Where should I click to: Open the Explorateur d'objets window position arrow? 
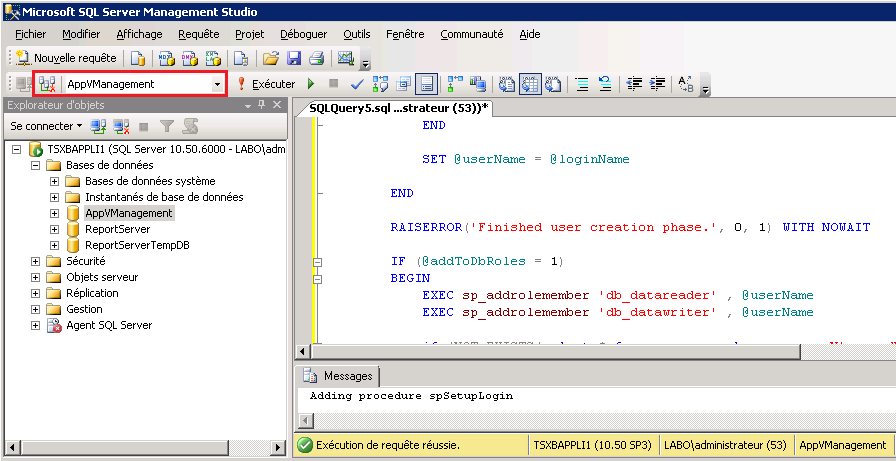click(248, 106)
